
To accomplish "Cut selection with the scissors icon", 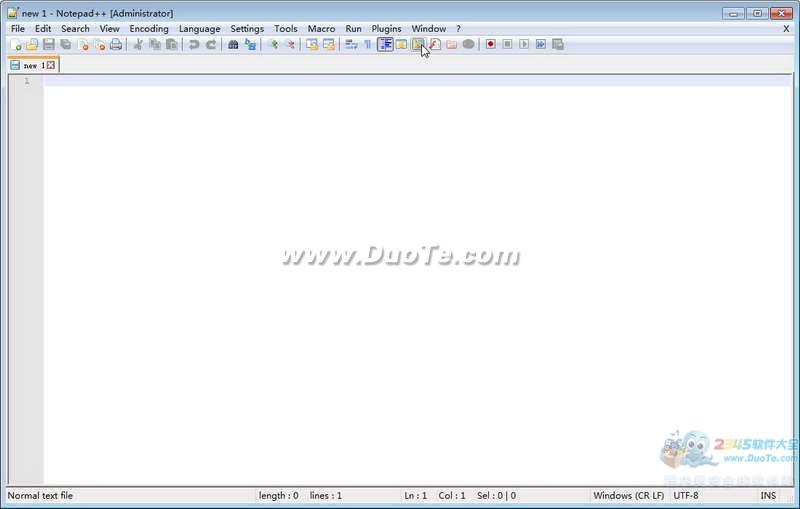I will (138, 45).
